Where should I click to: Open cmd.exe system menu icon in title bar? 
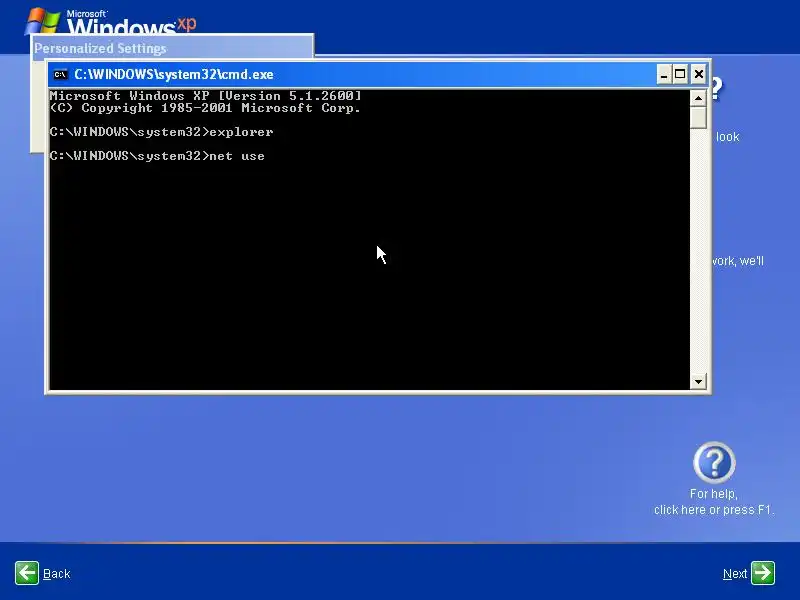[60, 74]
